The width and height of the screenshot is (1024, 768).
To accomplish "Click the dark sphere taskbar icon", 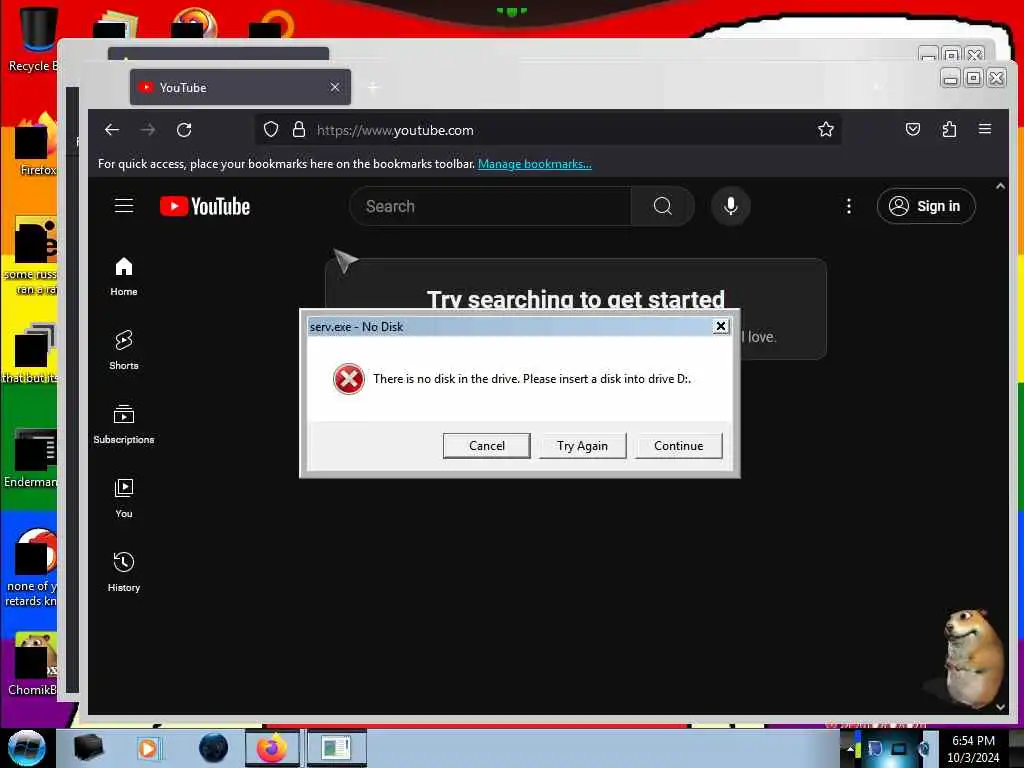I will click(x=214, y=748).
